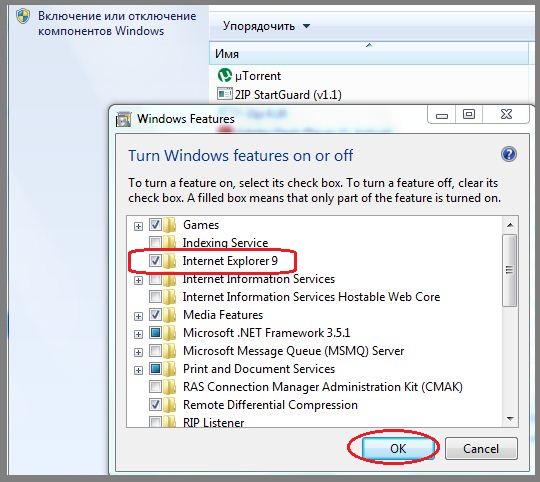Screen dimensions: 540x482
Task: Maximize the Windows Features dialog
Action: (469, 114)
